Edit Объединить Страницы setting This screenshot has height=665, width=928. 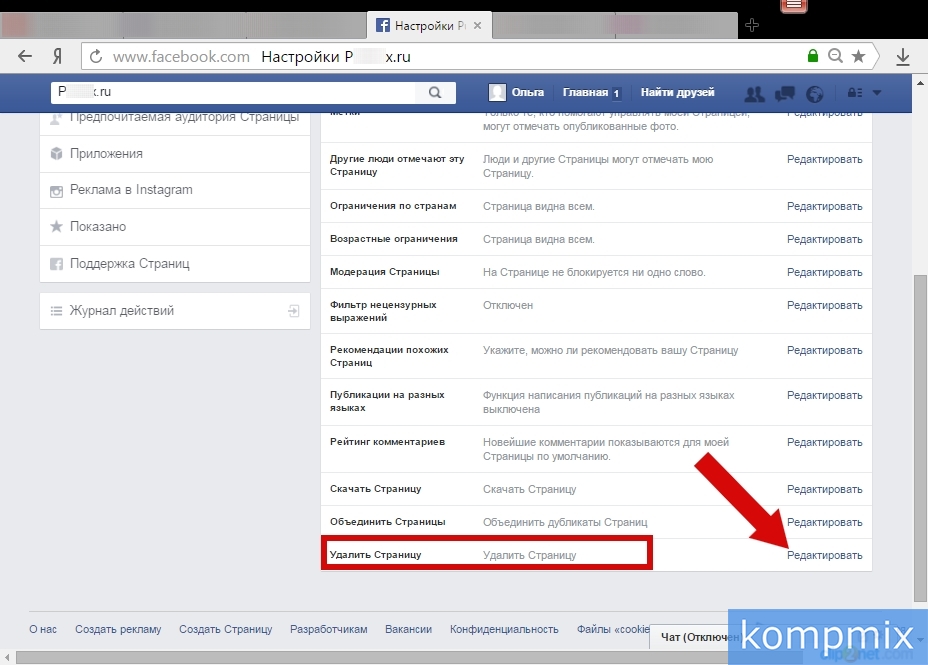(x=824, y=522)
